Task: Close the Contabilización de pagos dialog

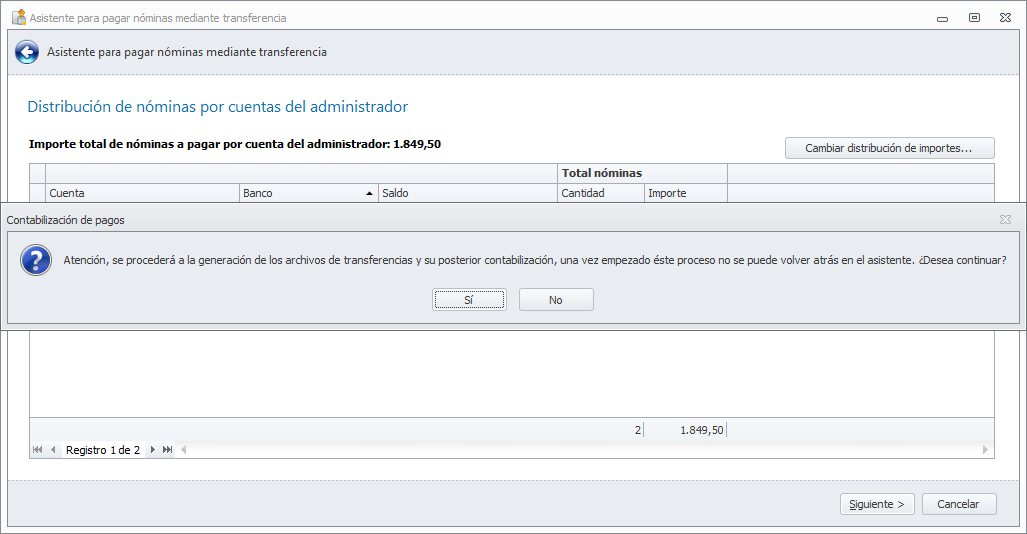Action: coord(1005,219)
